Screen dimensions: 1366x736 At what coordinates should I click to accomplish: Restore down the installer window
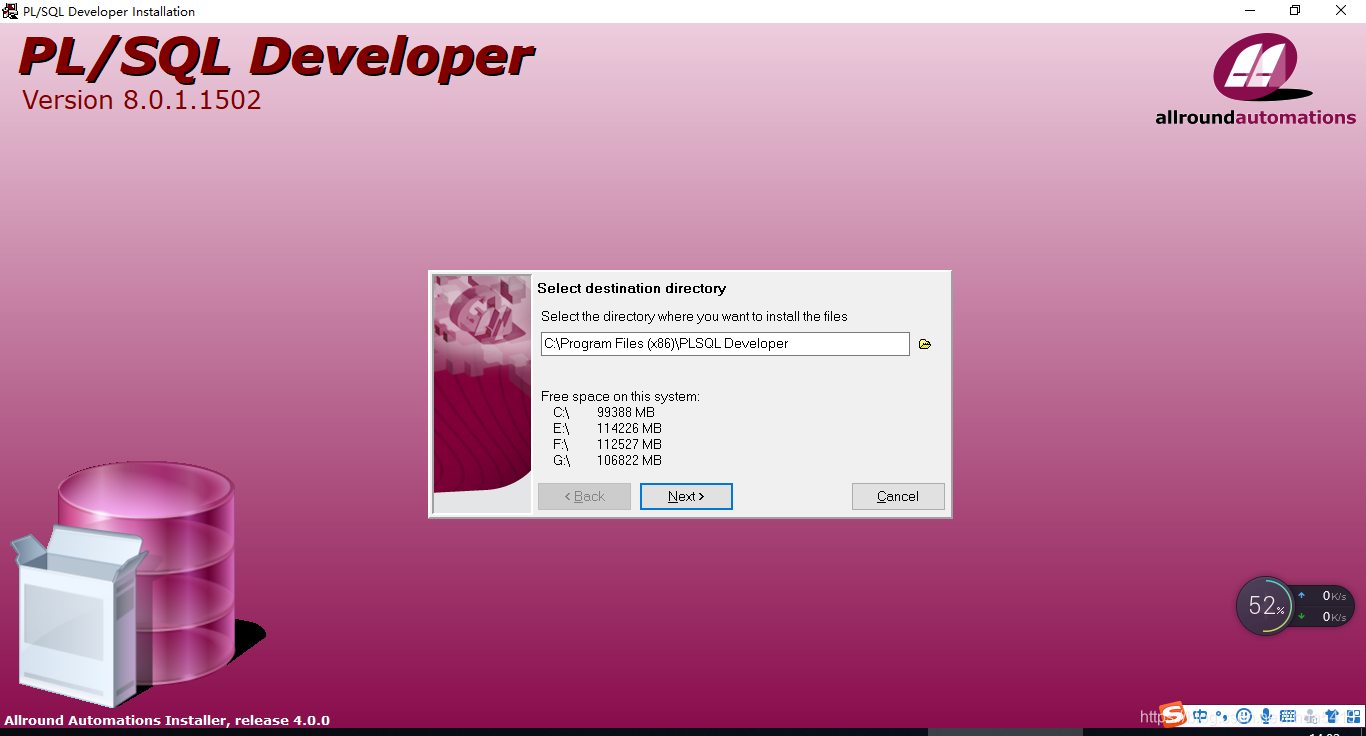pos(1295,11)
